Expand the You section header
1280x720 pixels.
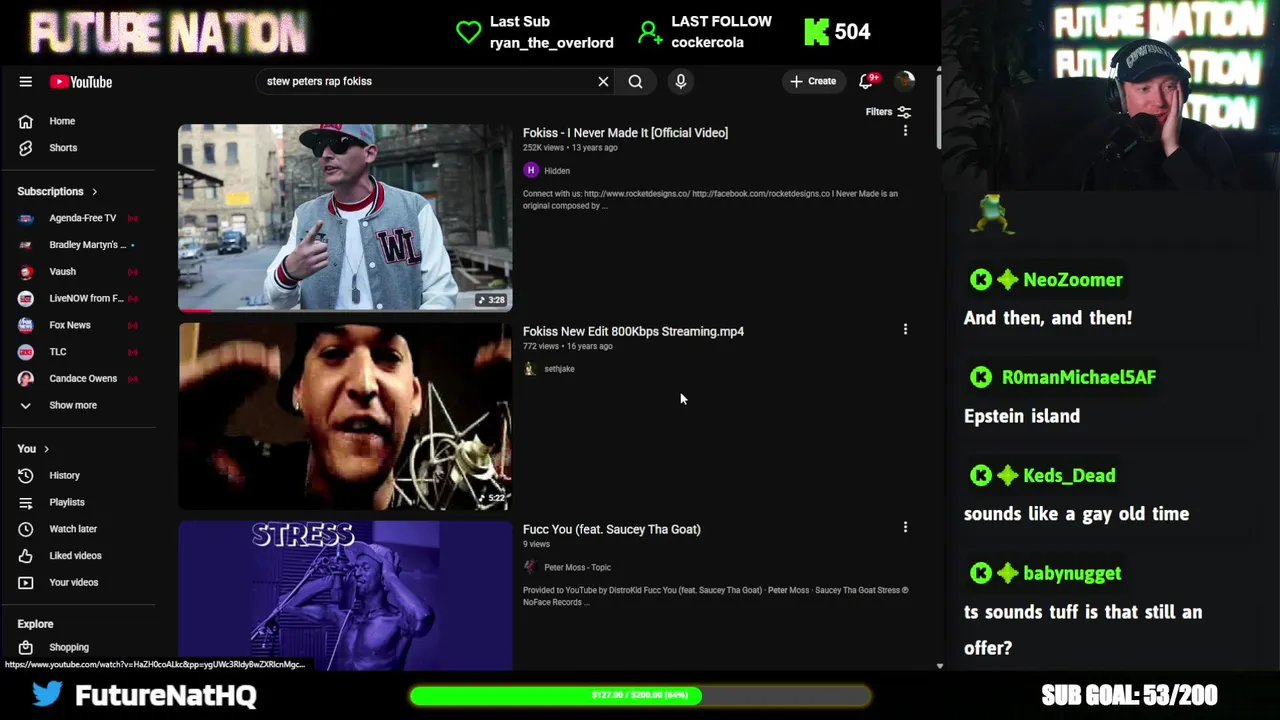33,449
